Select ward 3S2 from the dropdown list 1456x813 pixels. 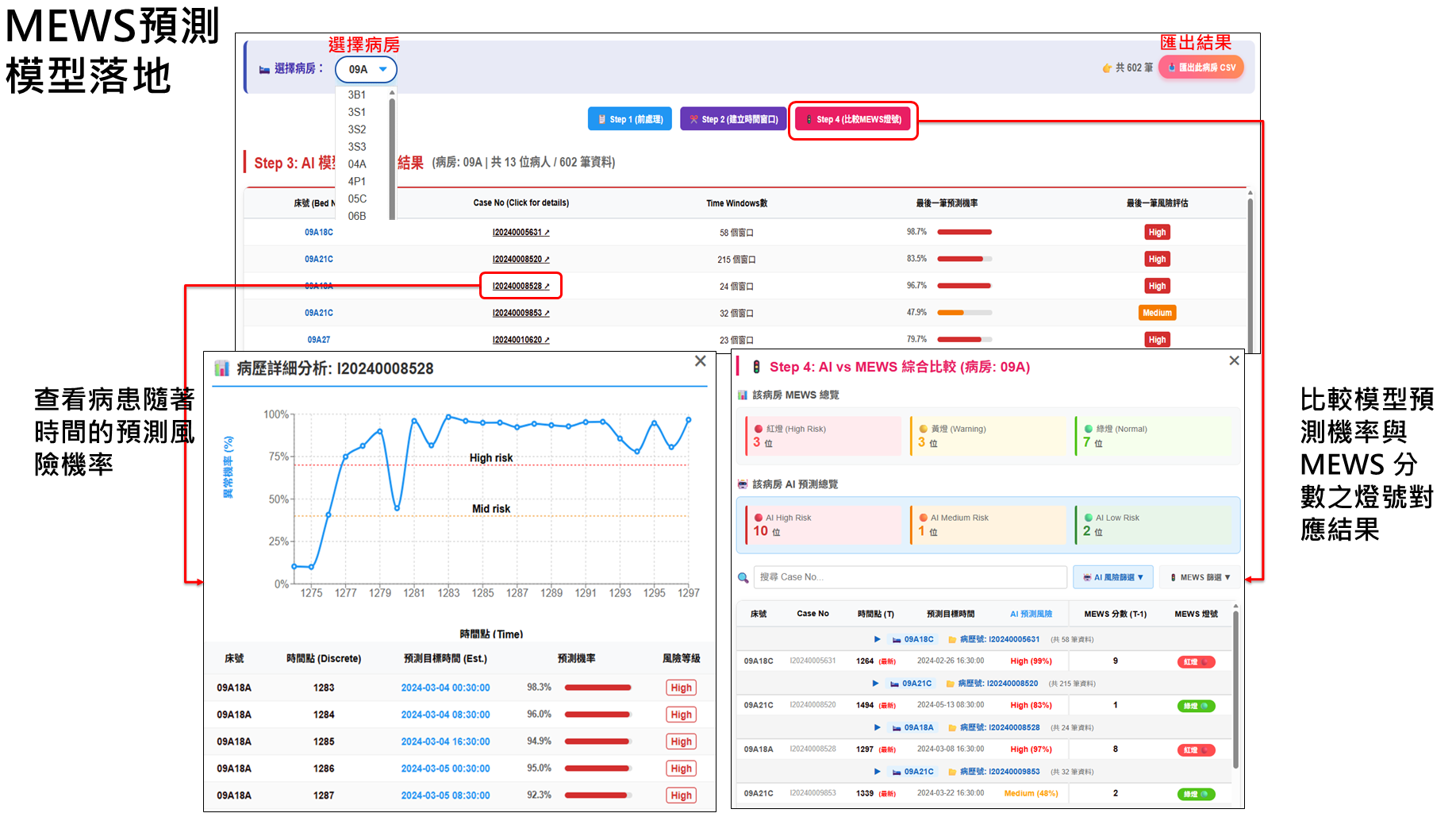357,129
